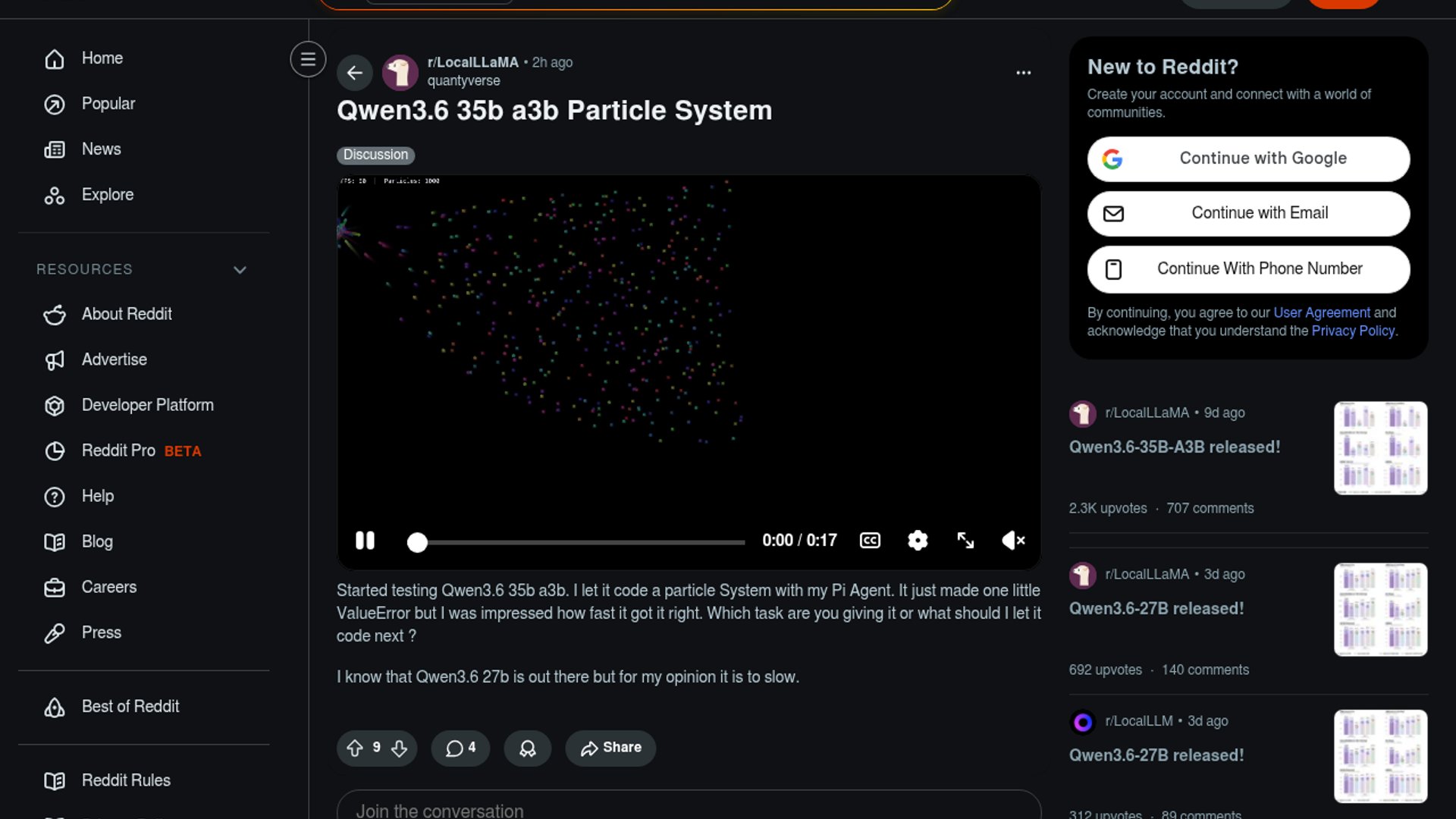Go to the Explore page
1456x819 pixels.
point(107,195)
